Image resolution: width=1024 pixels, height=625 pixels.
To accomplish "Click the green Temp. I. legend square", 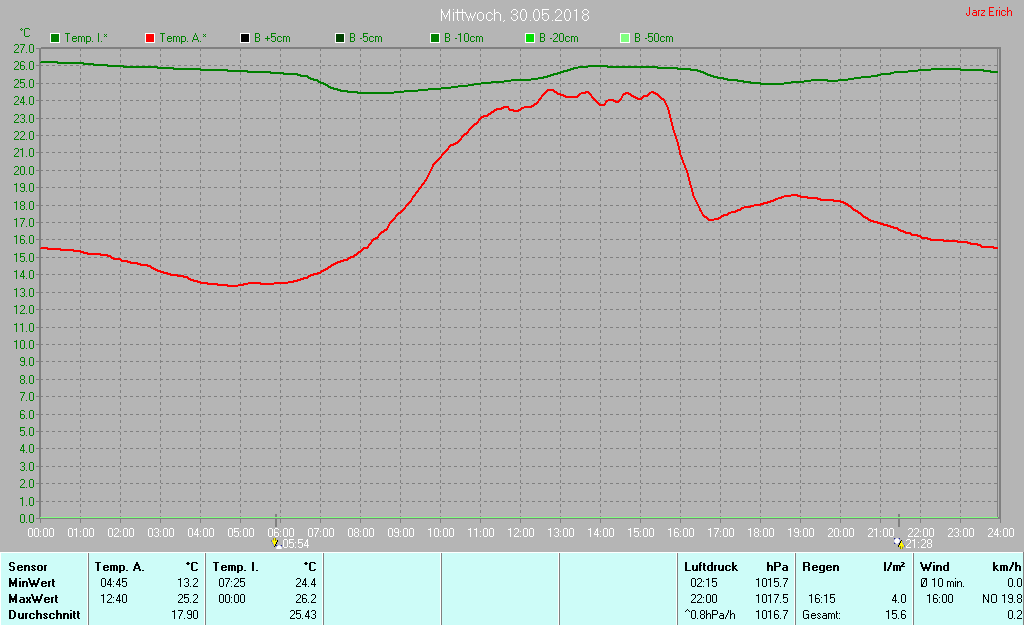I will point(55,38).
